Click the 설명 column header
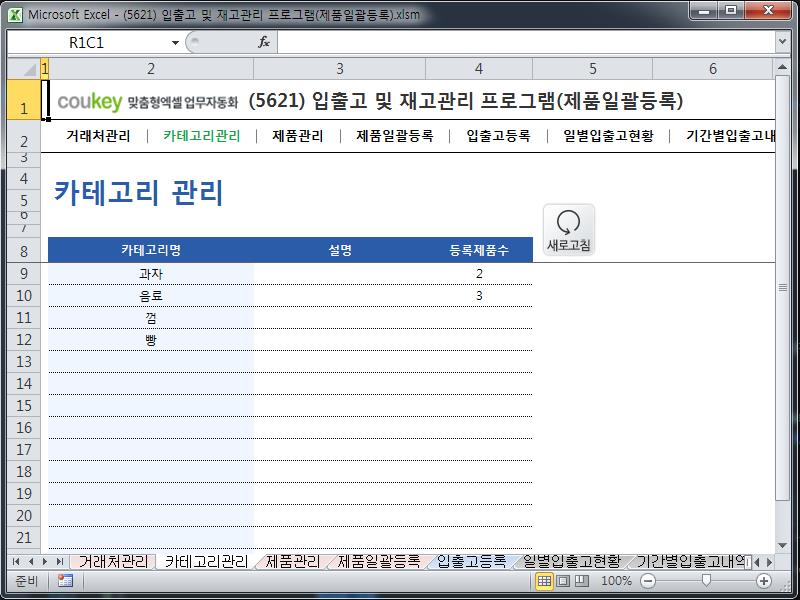The height and width of the screenshot is (600, 800). 340,250
